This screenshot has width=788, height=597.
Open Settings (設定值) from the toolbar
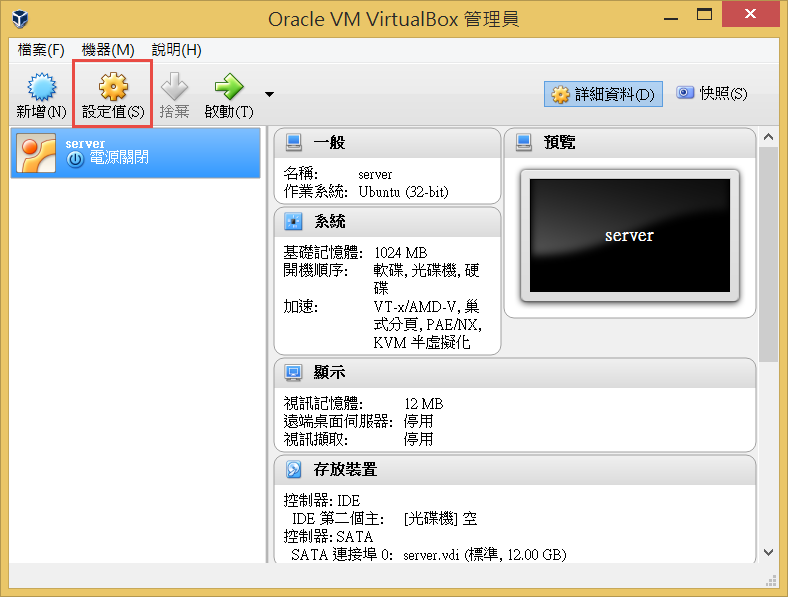coord(113,95)
